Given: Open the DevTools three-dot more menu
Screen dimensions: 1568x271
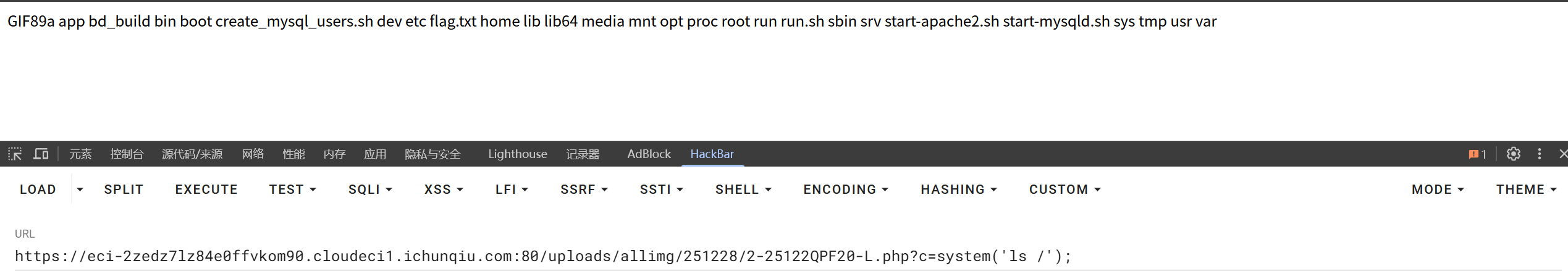Looking at the screenshot, I should pyautogui.click(x=1540, y=154).
